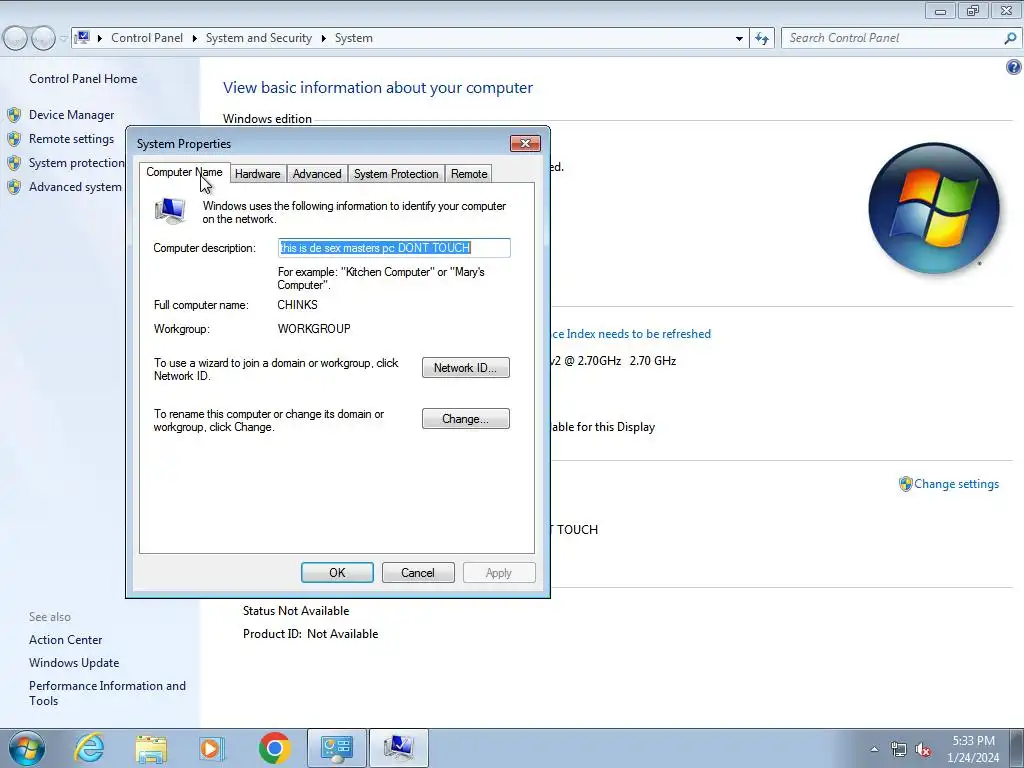Switch to the Computer Name tab
This screenshot has height=768, width=1024.
[x=184, y=172]
